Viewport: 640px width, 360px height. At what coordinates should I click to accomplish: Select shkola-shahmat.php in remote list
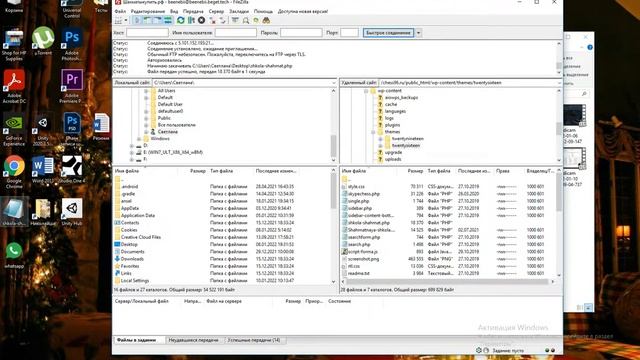pyautogui.click(x=369, y=223)
